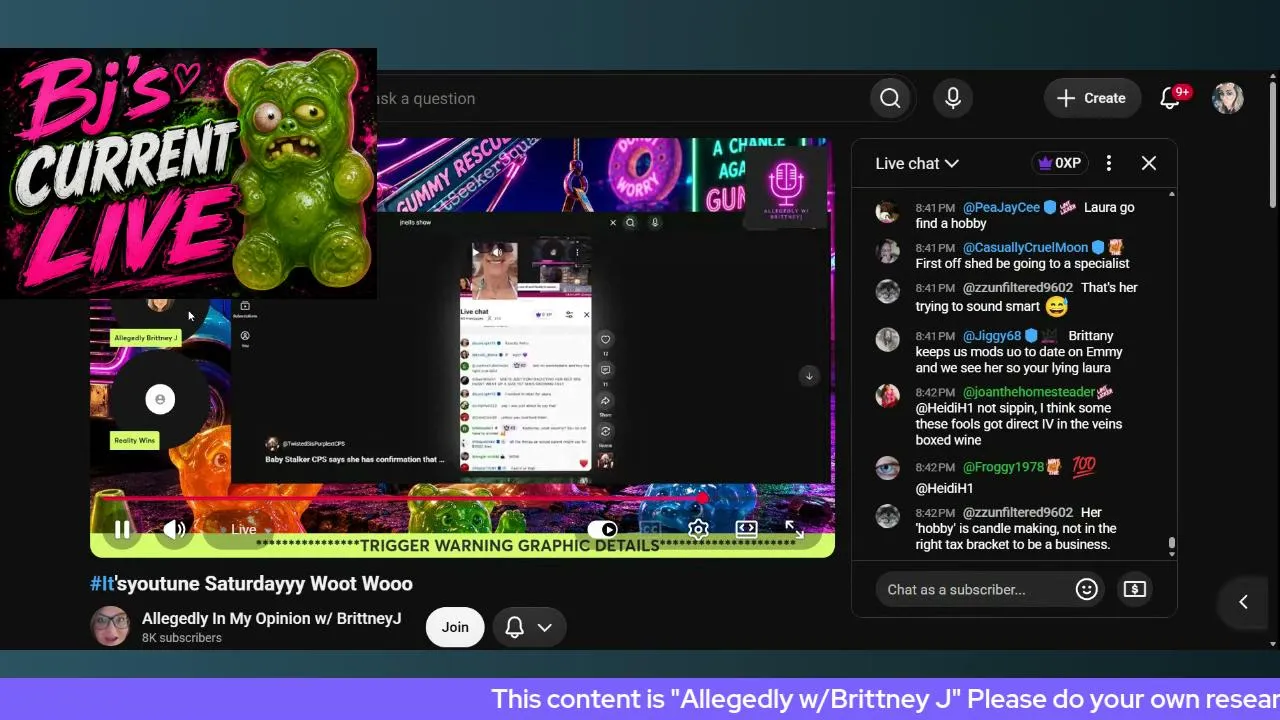The image size is (1280, 720).
Task: Click the search magnifier button
Action: pyautogui.click(x=890, y=98)
